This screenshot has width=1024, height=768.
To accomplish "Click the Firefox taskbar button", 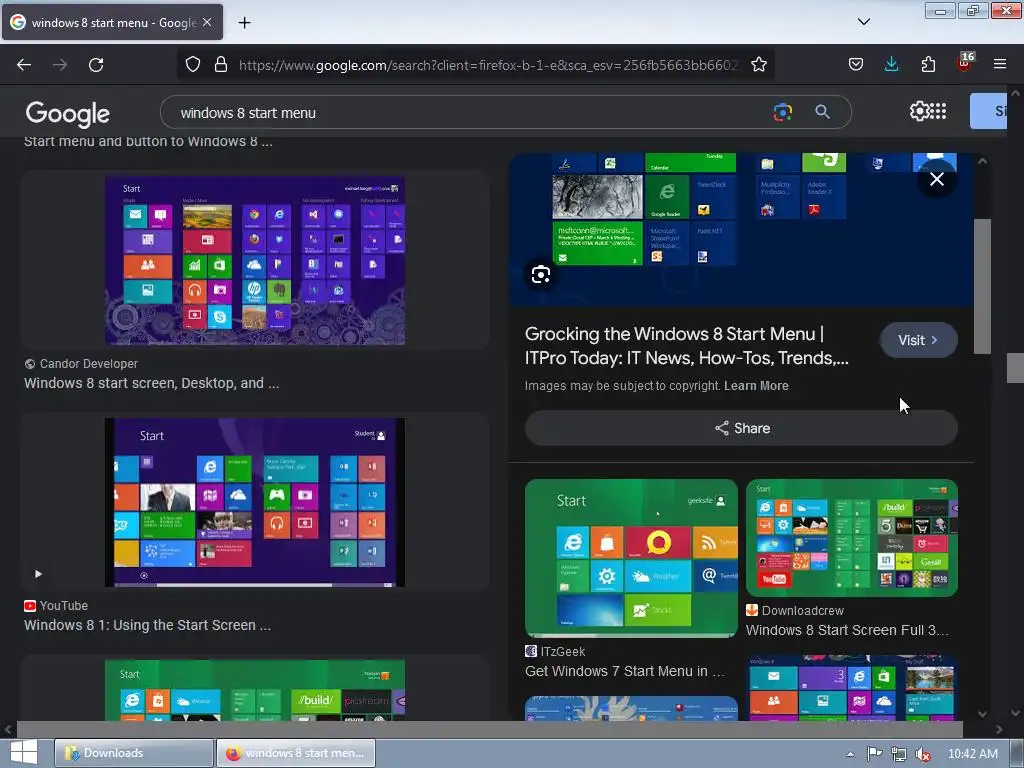I will (x=296, y=753).
